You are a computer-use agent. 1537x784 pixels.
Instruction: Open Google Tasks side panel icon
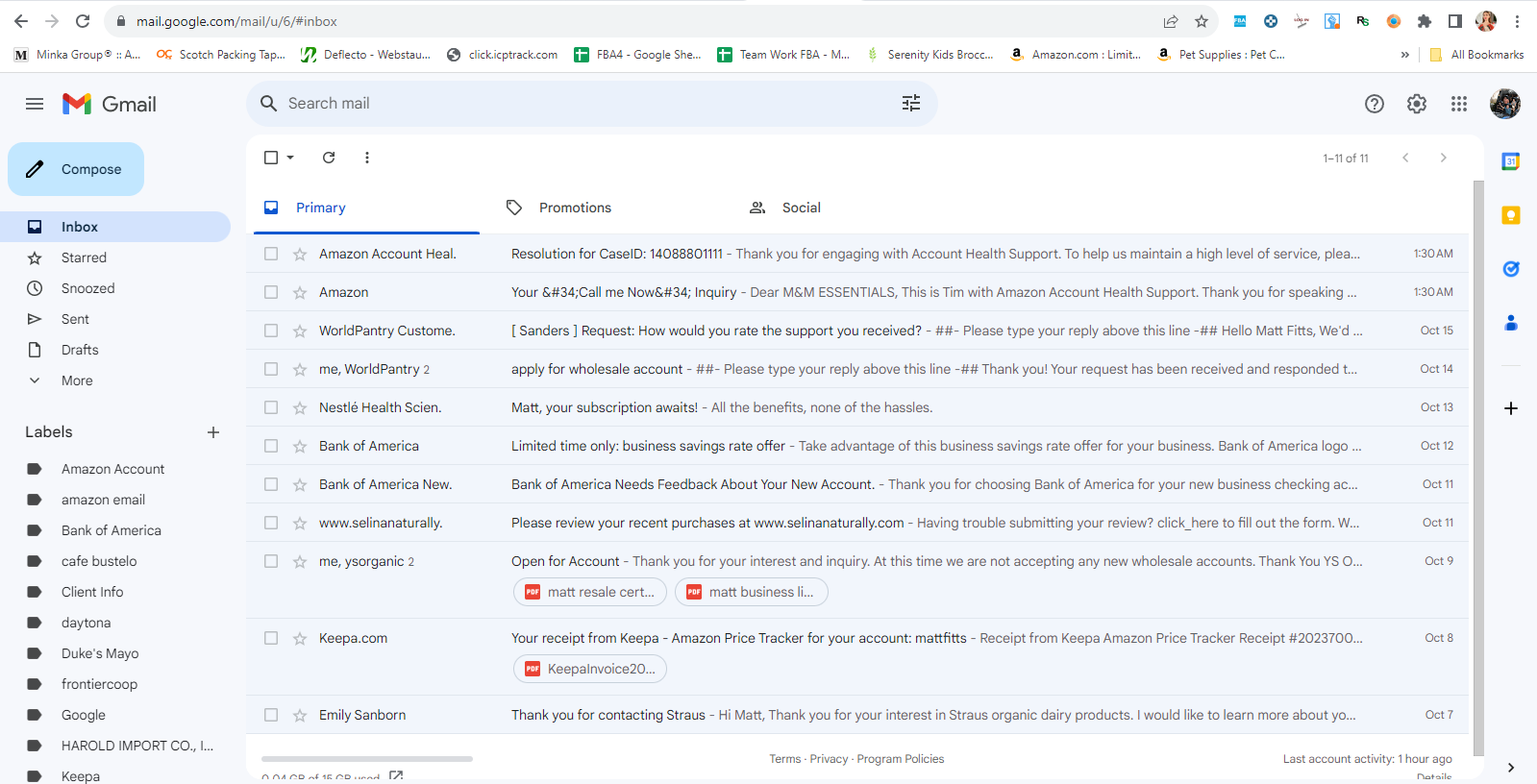pyautogui.click(x=1511, y=269)
